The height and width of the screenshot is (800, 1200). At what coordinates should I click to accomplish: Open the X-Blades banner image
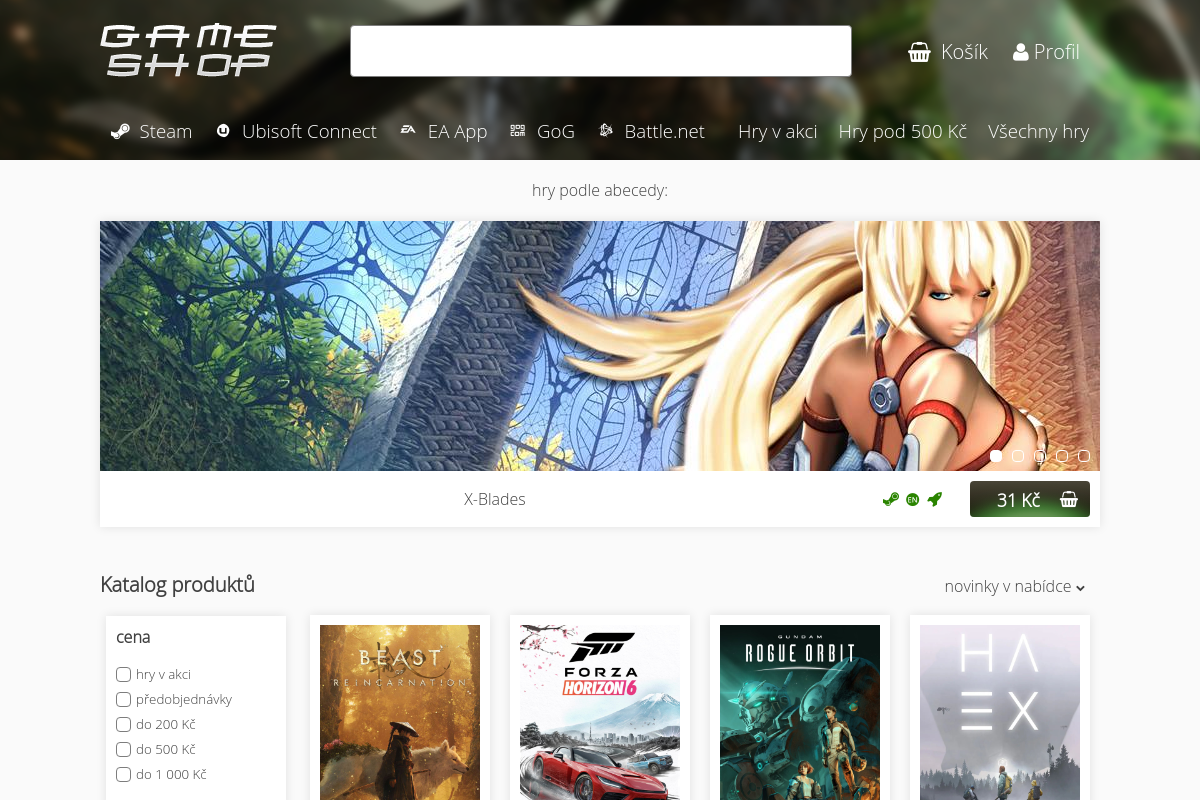[600, 346]
